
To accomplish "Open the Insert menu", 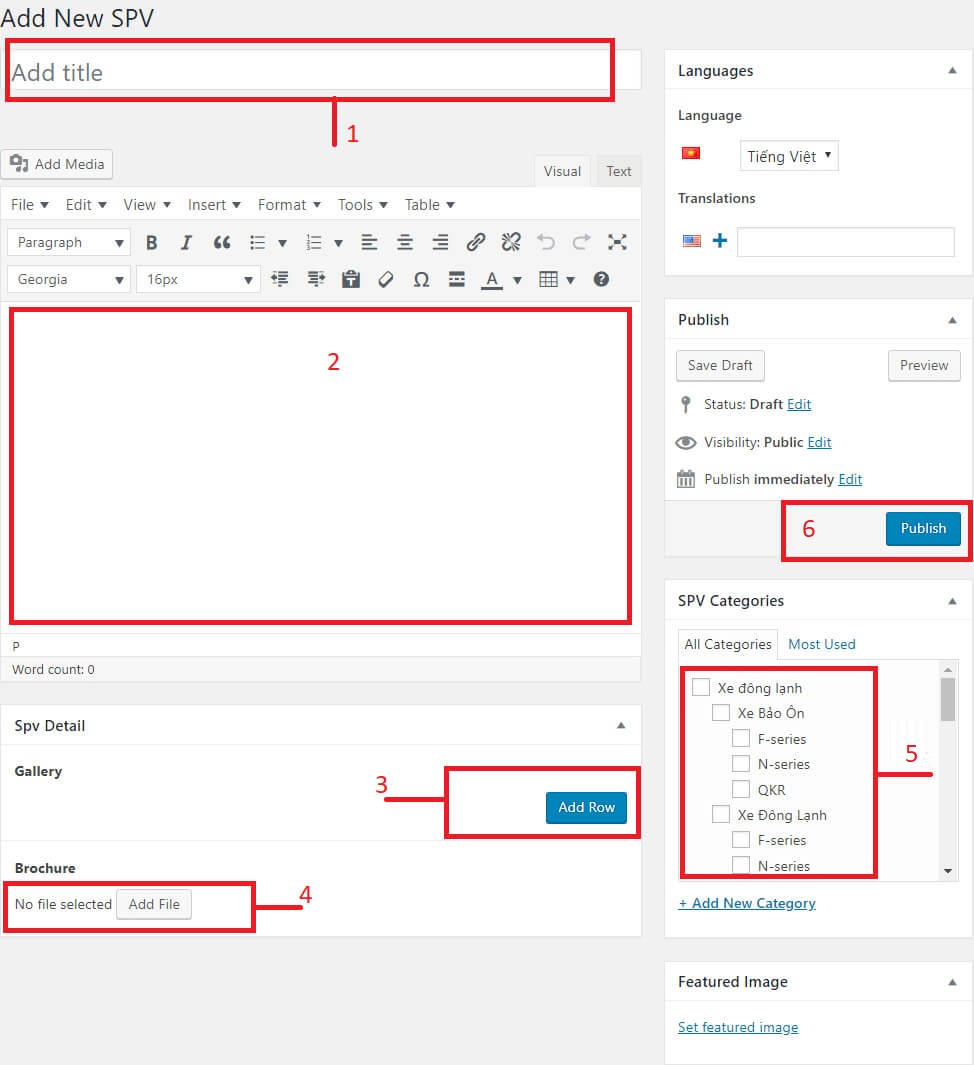I will tap(214, 205).
